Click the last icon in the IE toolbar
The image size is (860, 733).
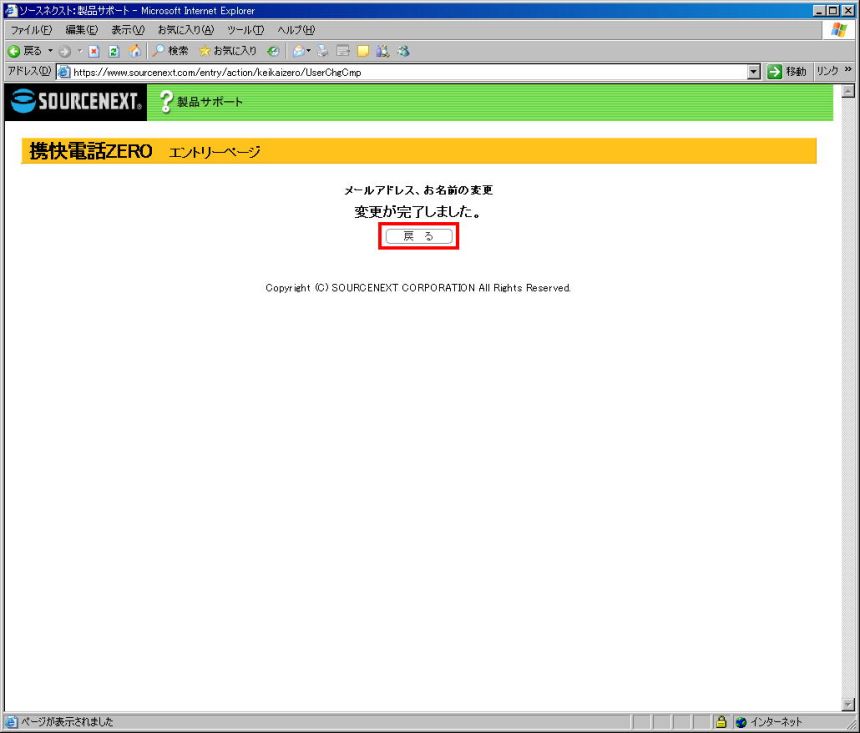click(404, 52)
